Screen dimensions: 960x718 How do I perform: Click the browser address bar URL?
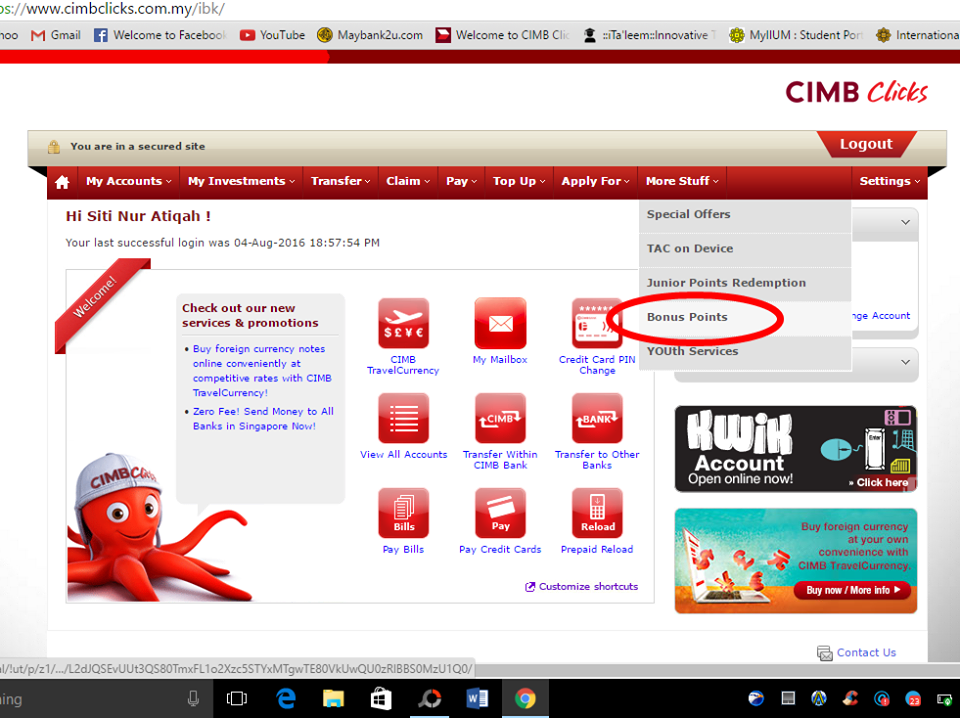tap(113, 9)
